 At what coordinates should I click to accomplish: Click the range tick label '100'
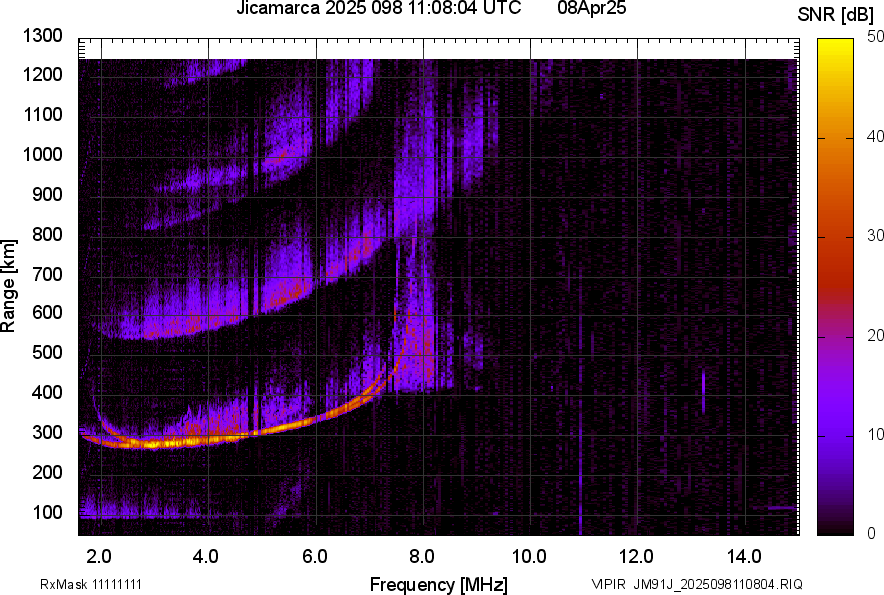point(47,512)
